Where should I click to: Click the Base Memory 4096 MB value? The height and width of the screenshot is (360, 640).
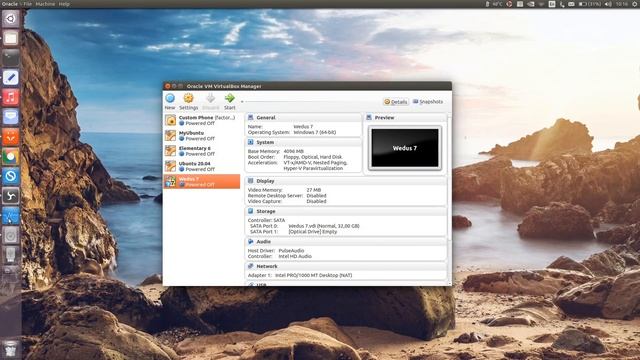click(x=293, y=151)
